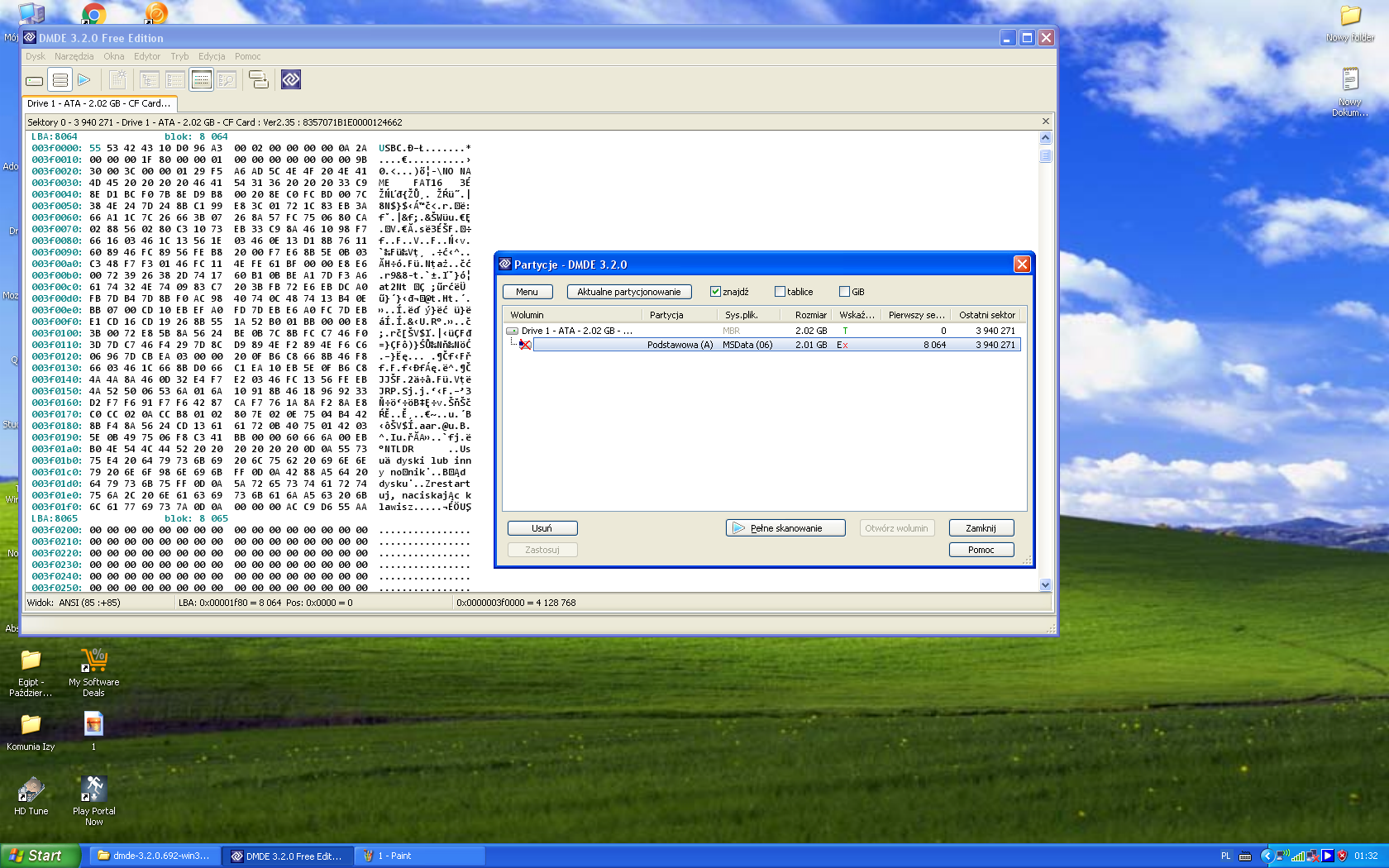Open the partitions toolbar icon

[60, 80]
